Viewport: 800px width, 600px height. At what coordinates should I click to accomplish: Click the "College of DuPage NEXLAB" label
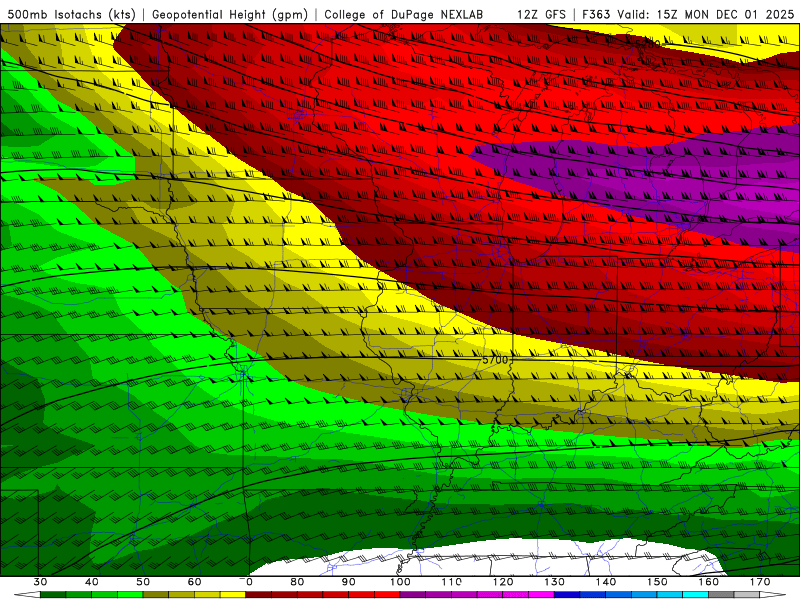pyautogui.click(x=404, y=15)
